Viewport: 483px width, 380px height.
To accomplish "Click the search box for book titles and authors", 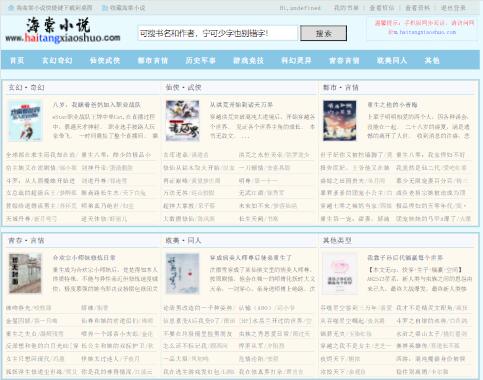I will [x=218, y=33].
